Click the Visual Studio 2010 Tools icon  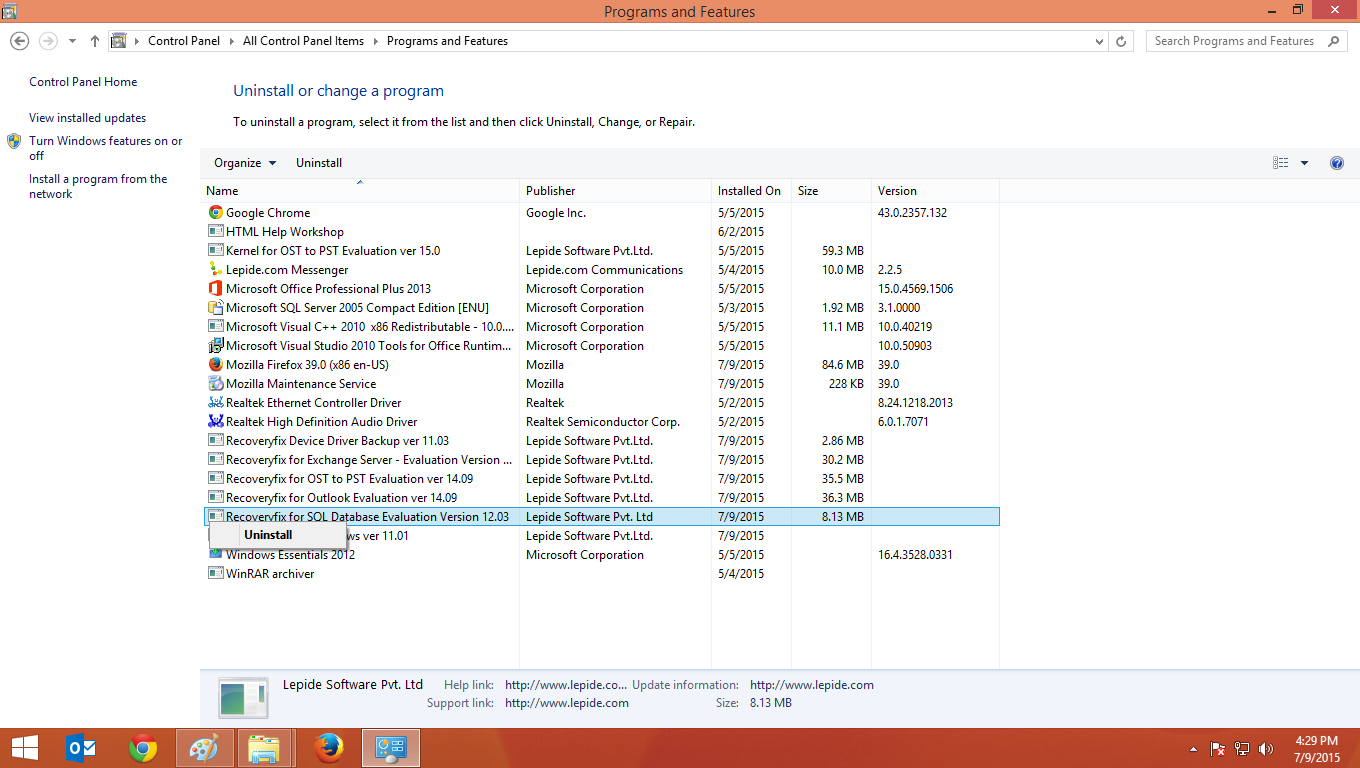[x=215, y=345]
